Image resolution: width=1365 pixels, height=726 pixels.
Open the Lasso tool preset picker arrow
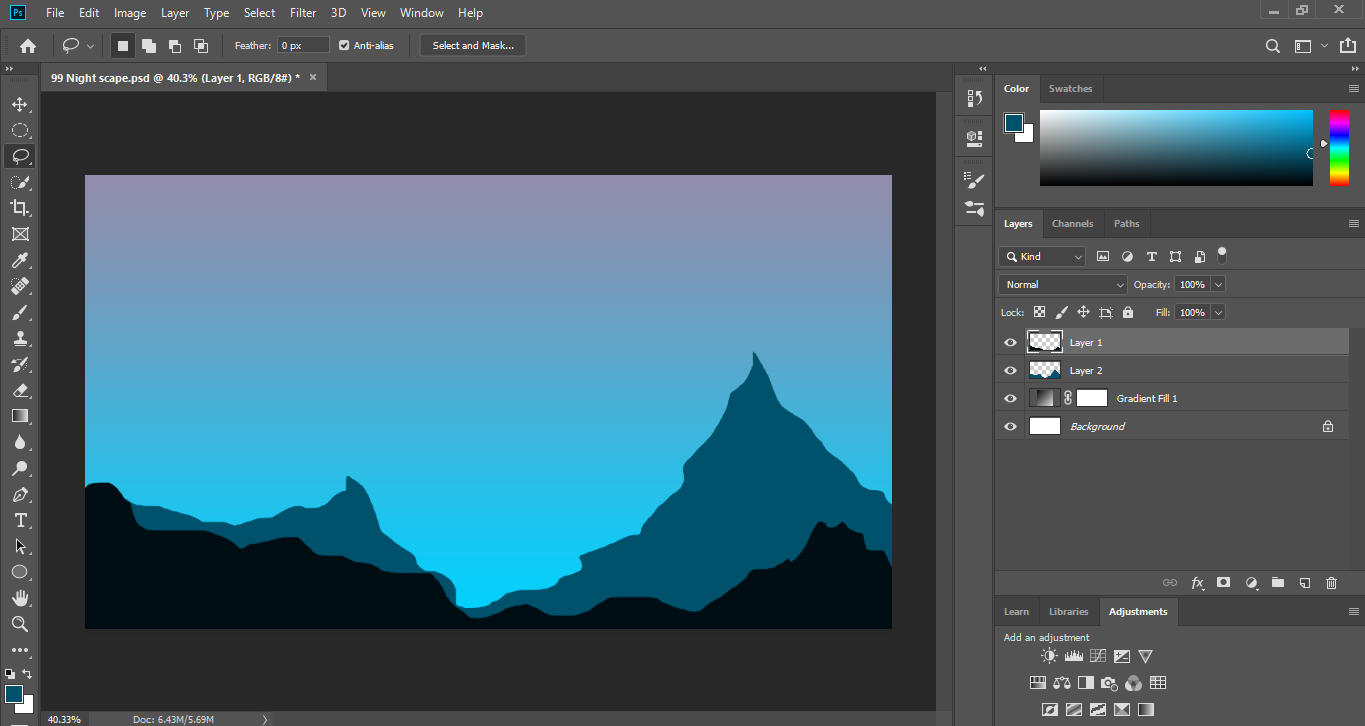pyautogui.click(x=91, y=46)
